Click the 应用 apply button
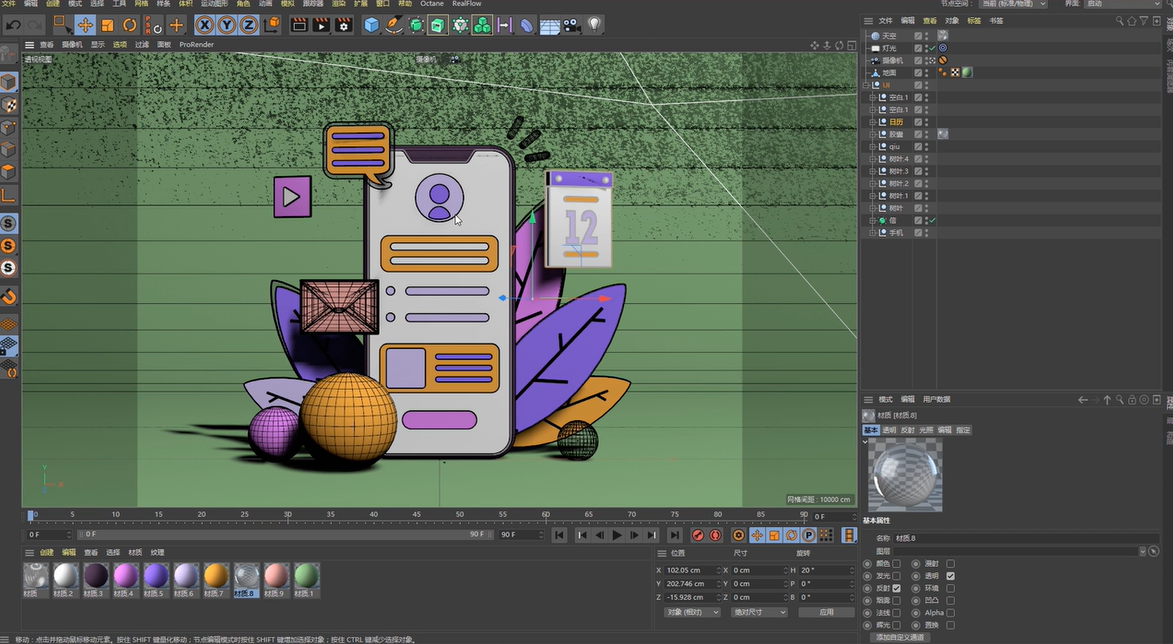The height and width of the screenshot is (644, 1173). tap(826, 612)
